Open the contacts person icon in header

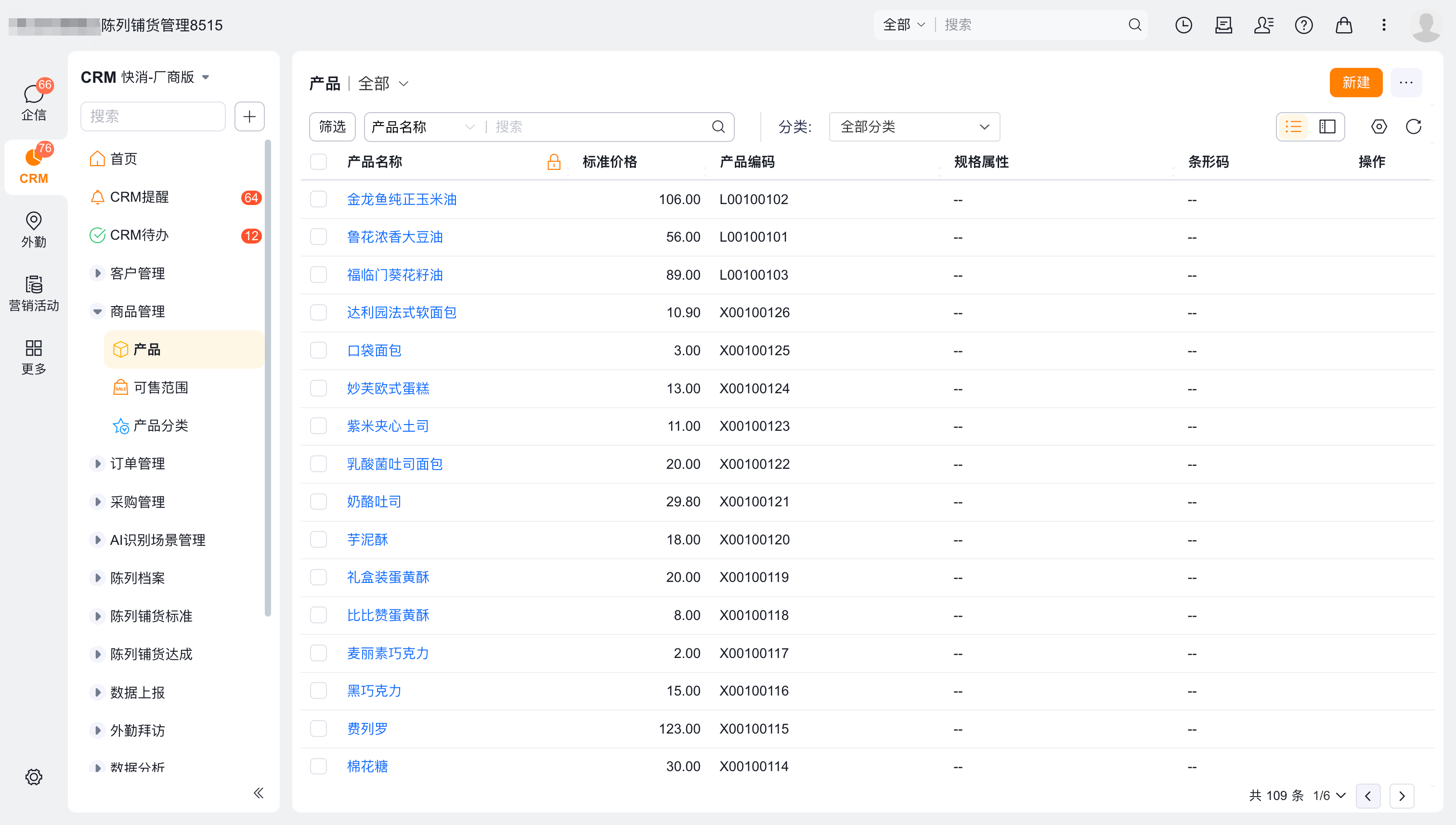[1263, 25]
